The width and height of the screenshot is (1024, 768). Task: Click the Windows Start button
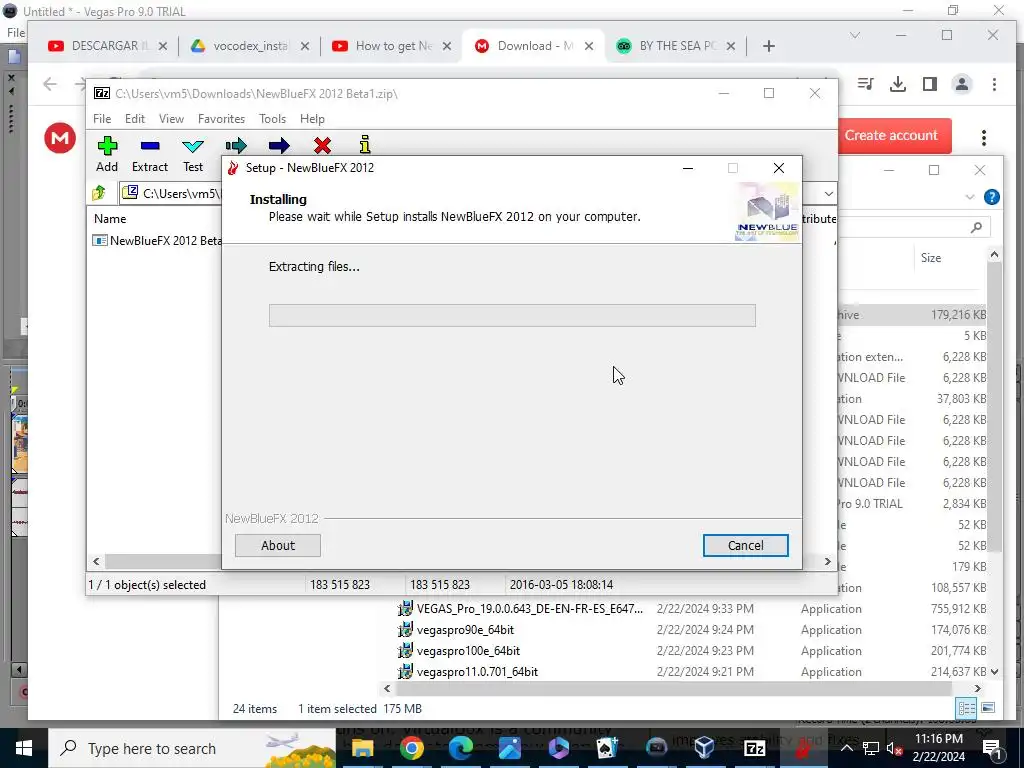24,748
